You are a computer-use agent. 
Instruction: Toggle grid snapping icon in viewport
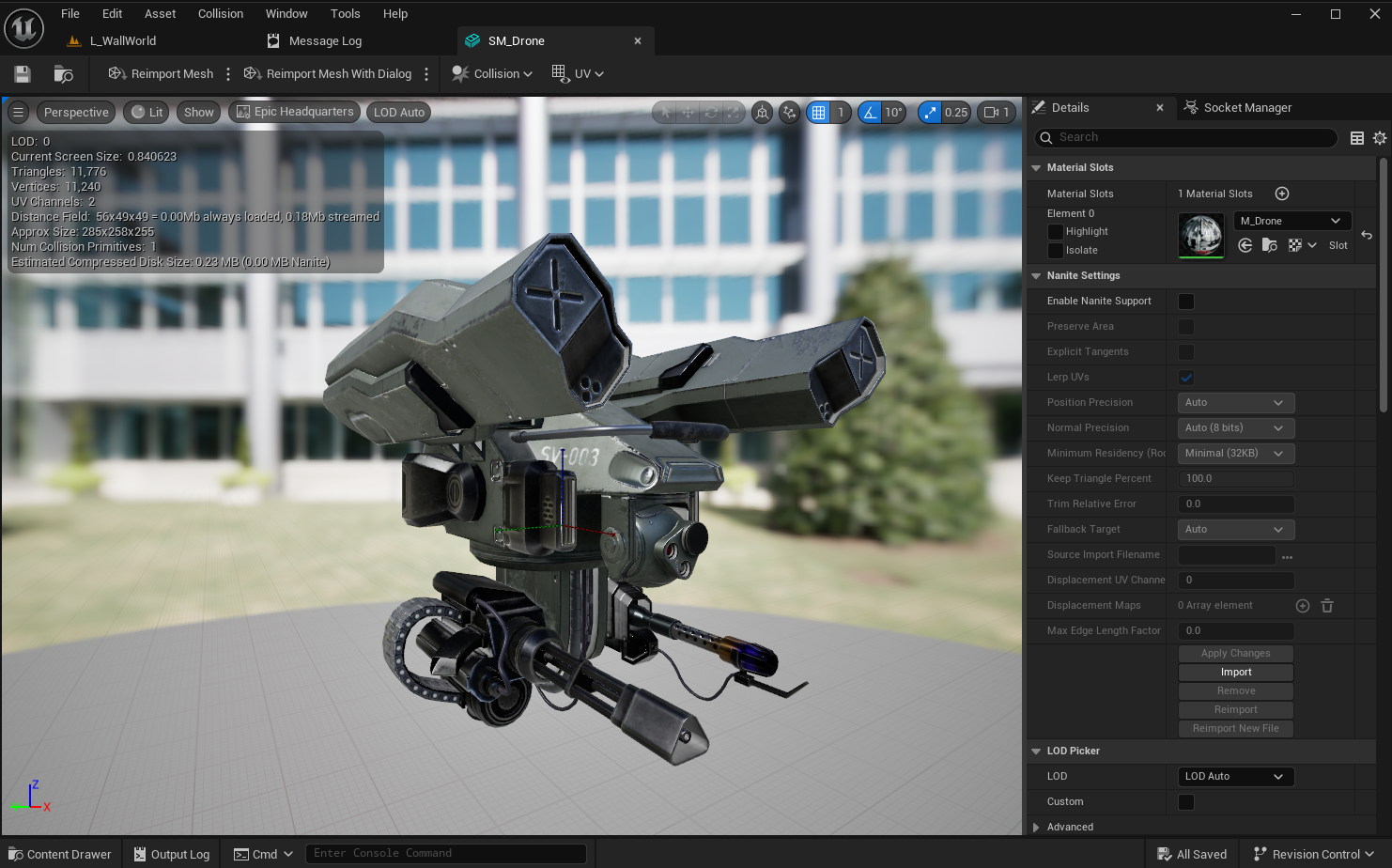pyautogui.click(x=819, y=113)
